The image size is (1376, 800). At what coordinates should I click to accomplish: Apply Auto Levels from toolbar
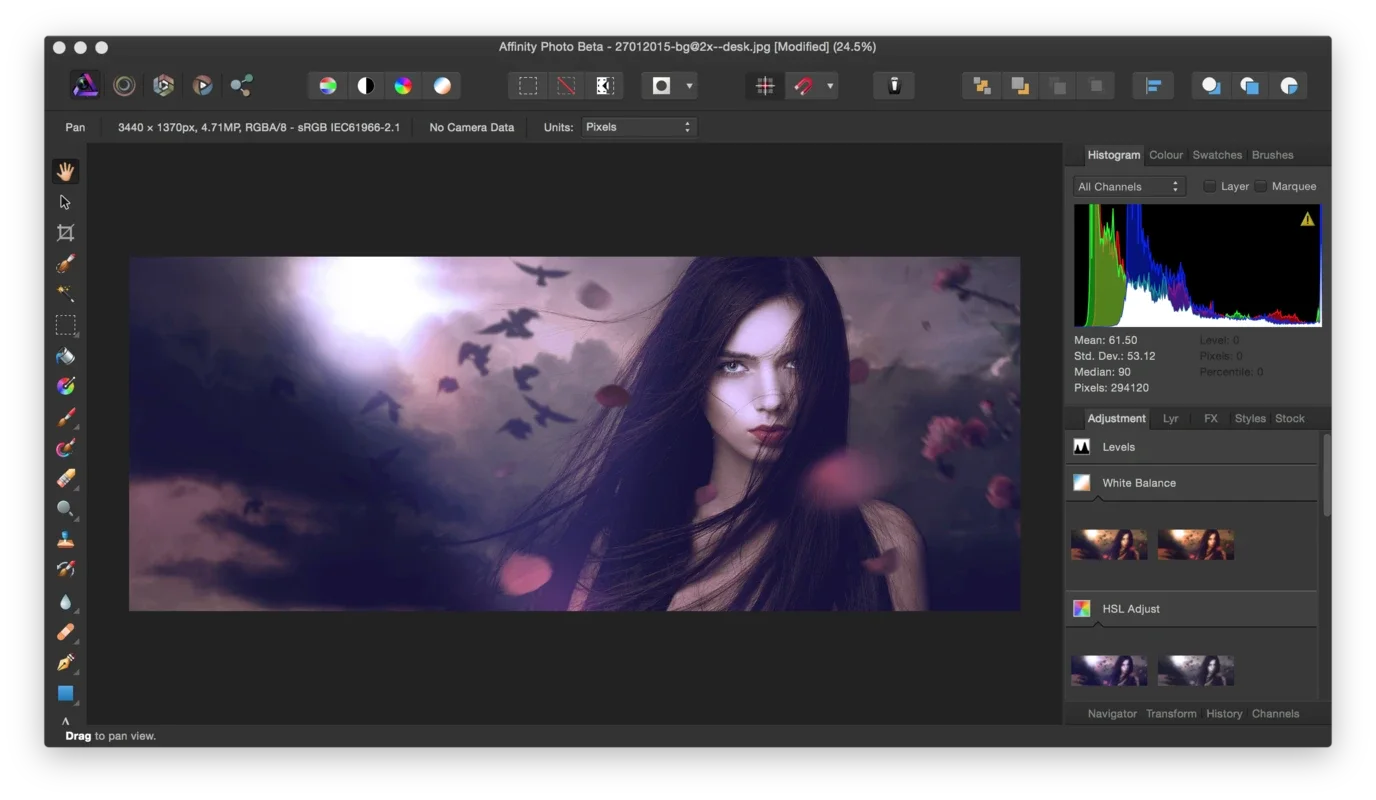coord(328,86)
